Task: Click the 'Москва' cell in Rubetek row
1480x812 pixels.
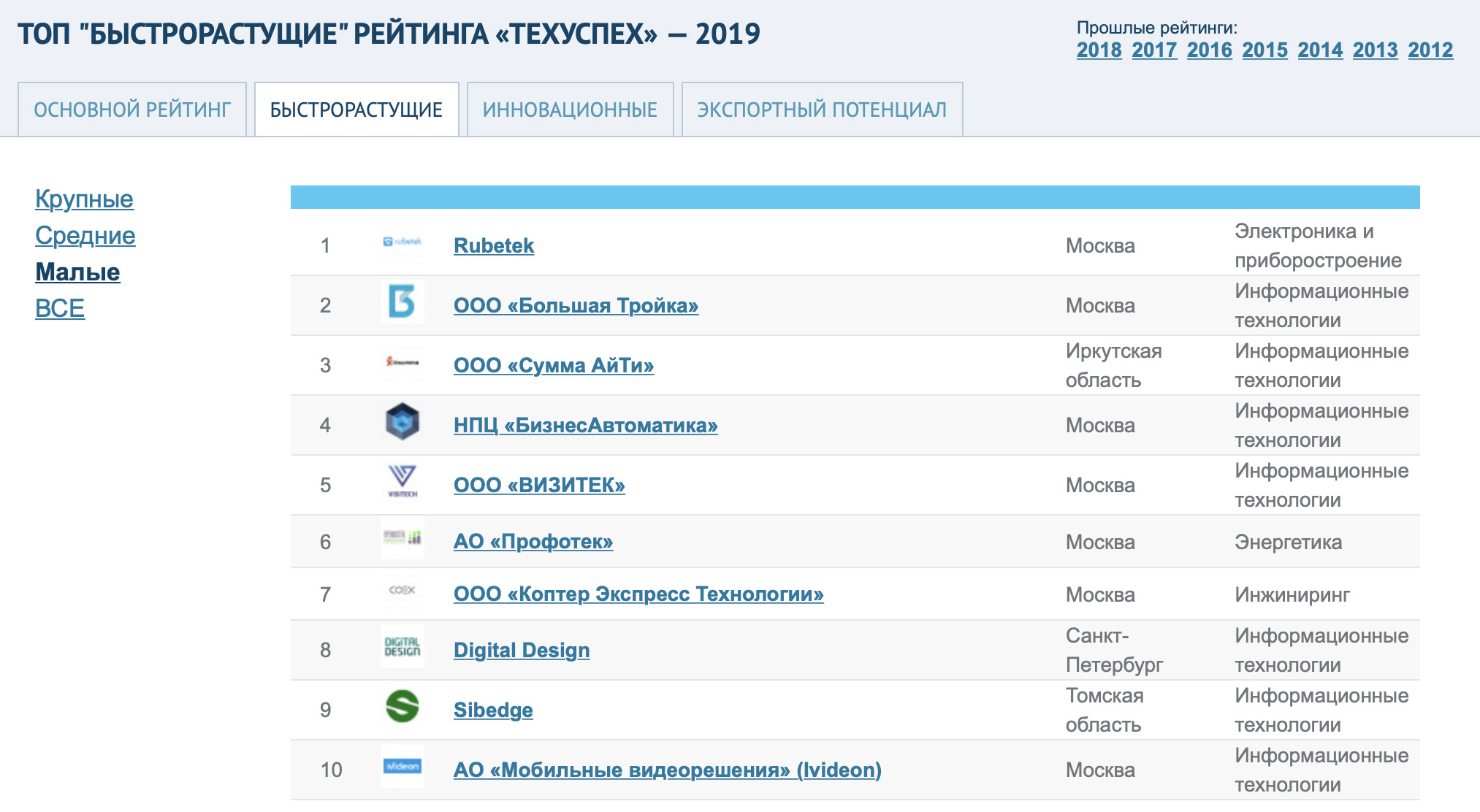Action: (x=1100, y=245)
